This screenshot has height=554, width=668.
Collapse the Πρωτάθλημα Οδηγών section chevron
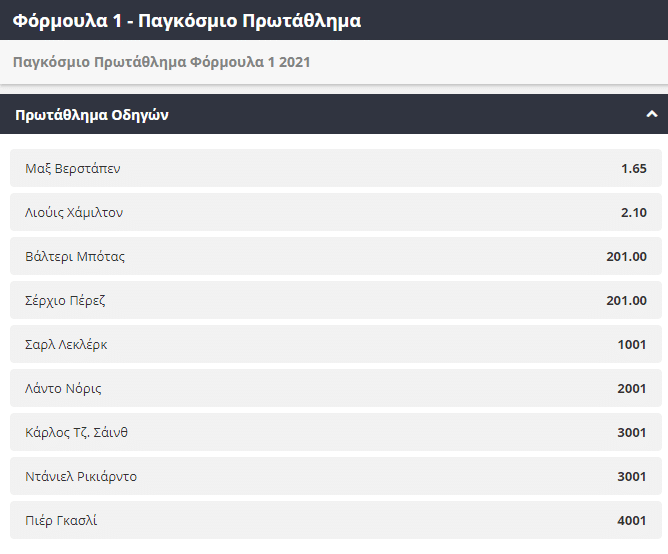(650, 115)
